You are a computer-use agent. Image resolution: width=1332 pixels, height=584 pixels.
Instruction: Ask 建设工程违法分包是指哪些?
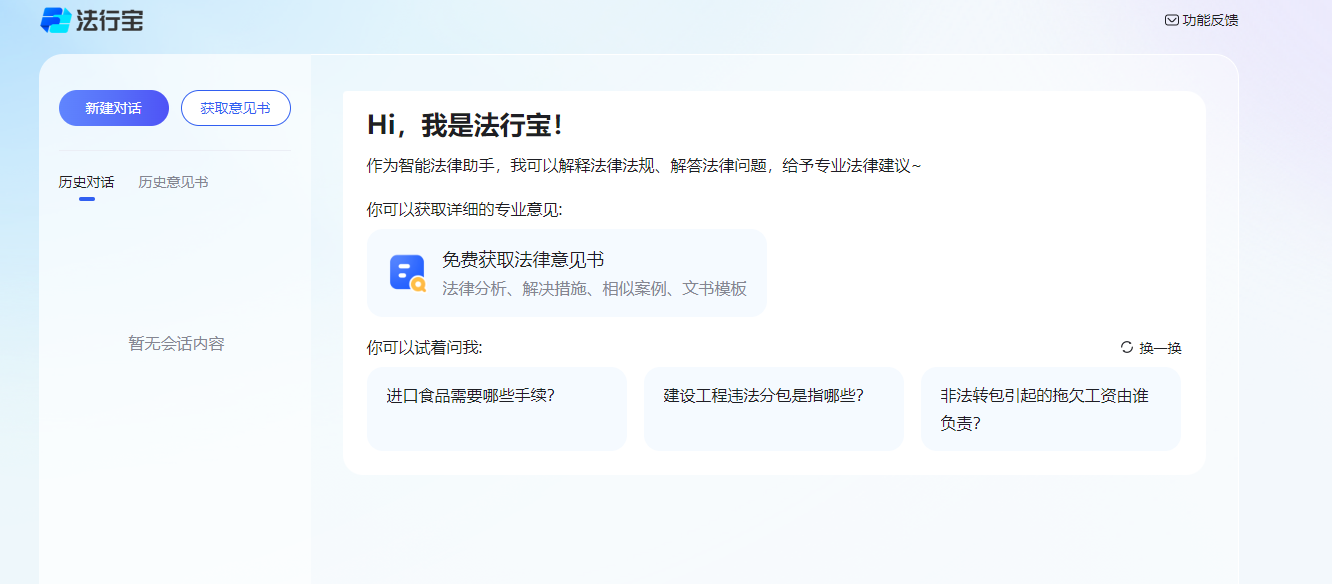(774, 409)
